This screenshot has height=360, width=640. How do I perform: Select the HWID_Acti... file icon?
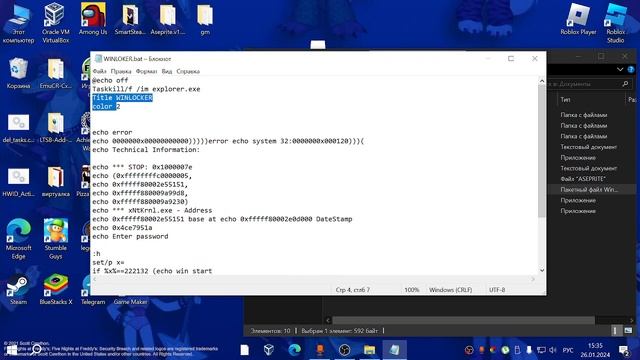[18, 182]
